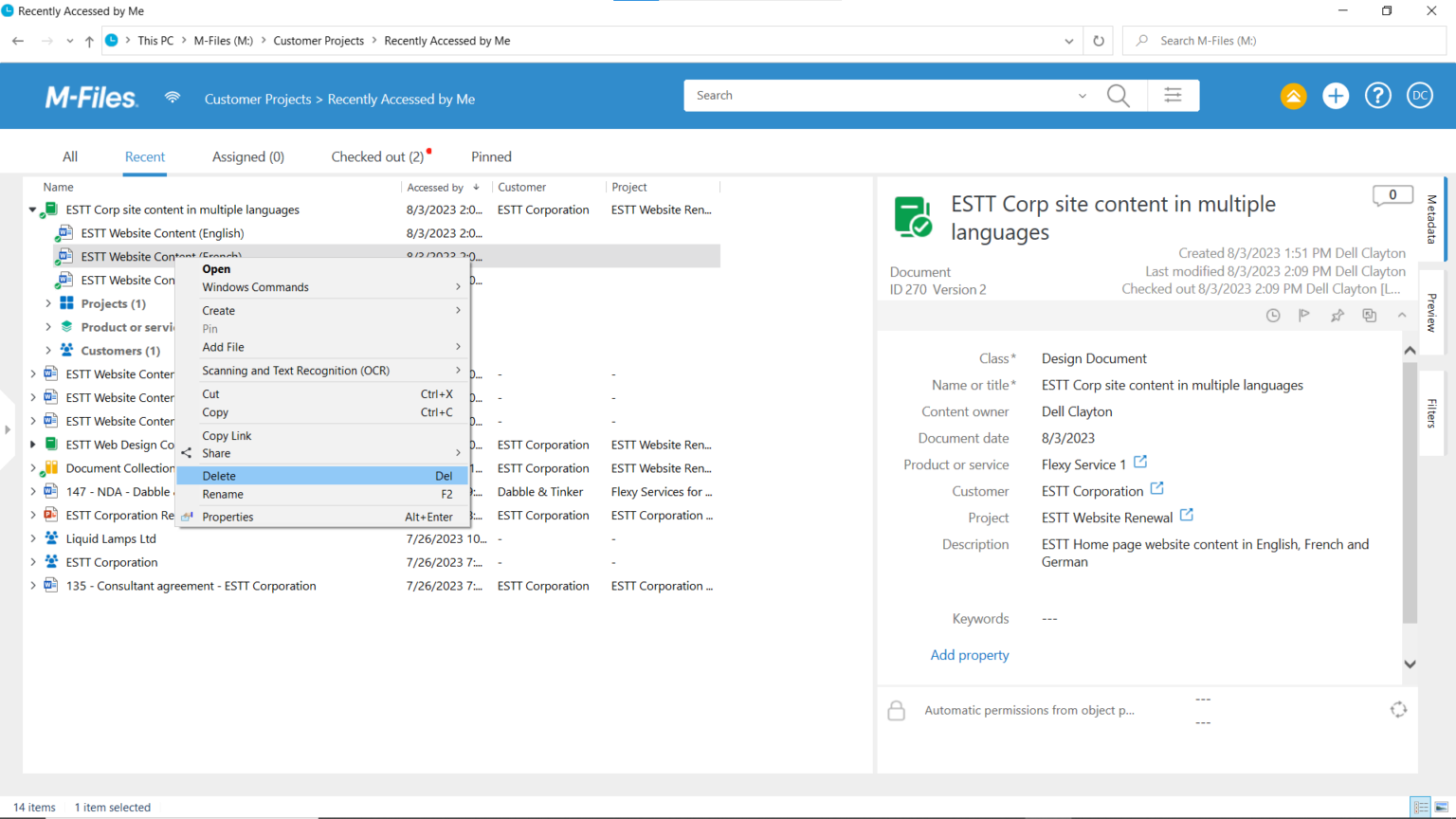
Task: Click the offline status icon beside M-Files logo
Action: coord(172,95)
